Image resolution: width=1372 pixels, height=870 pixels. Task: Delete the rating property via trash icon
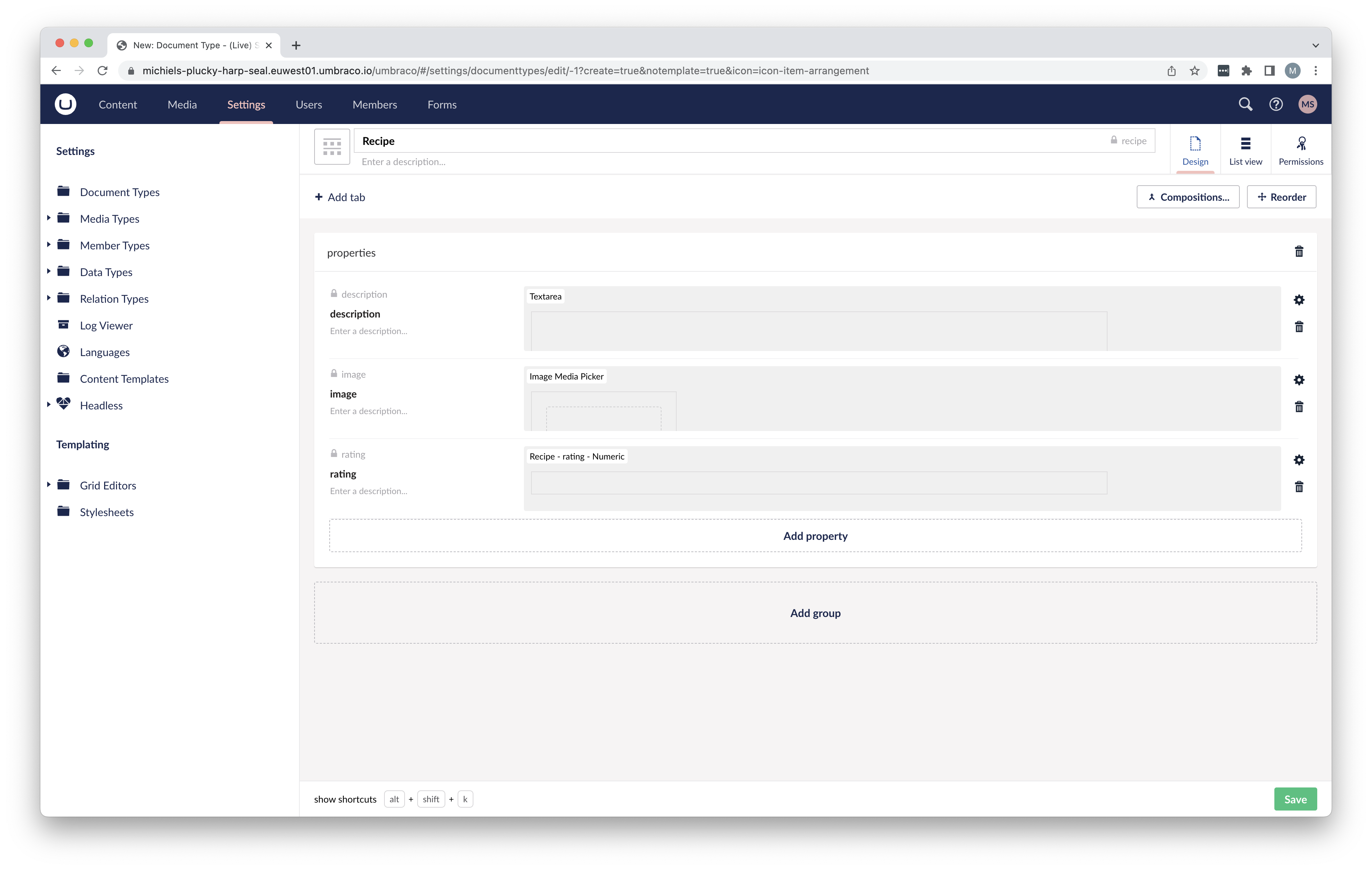(x=1299, y=486)
